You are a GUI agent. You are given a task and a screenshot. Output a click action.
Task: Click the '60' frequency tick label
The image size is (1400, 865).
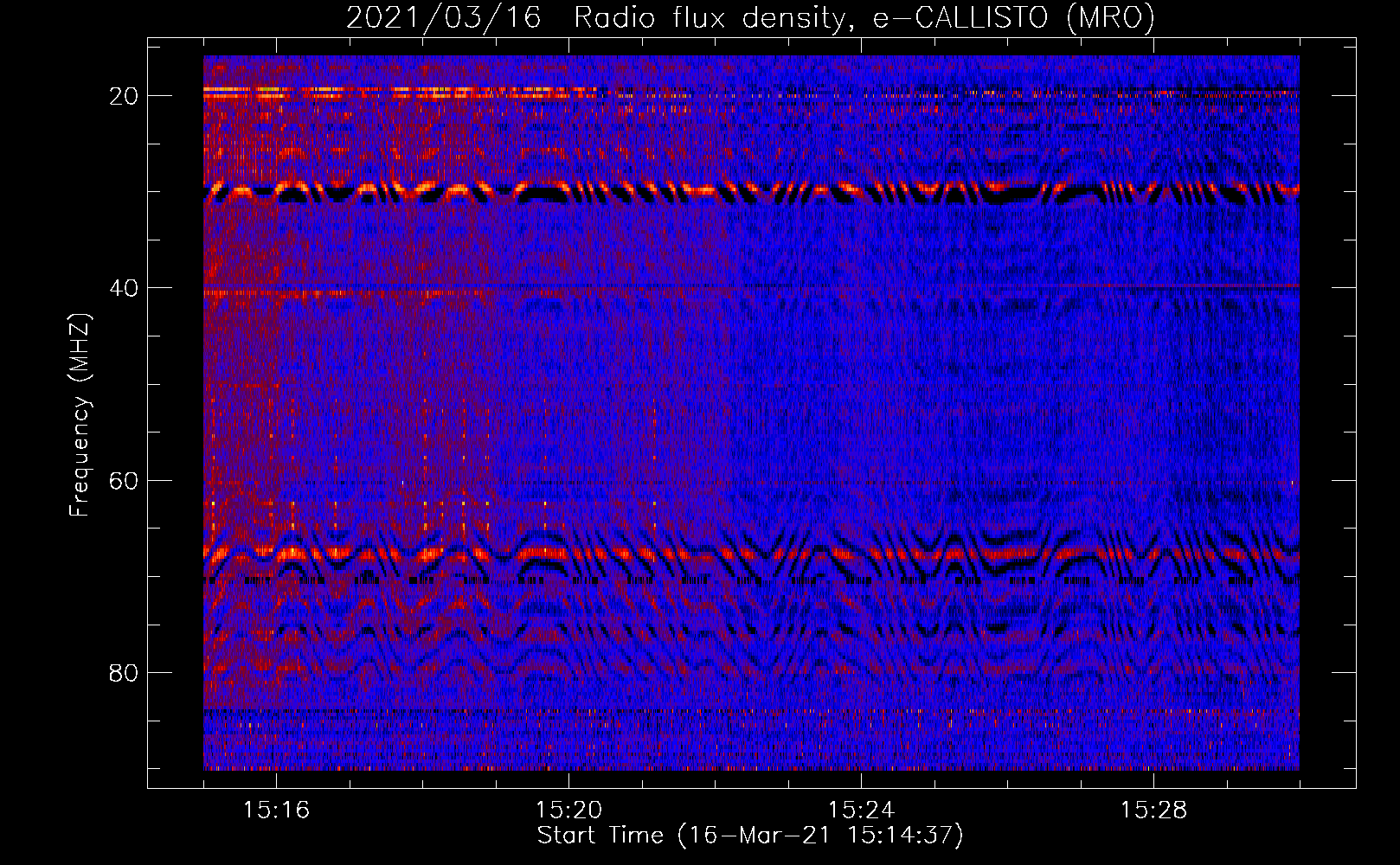[x=124, y=481]
